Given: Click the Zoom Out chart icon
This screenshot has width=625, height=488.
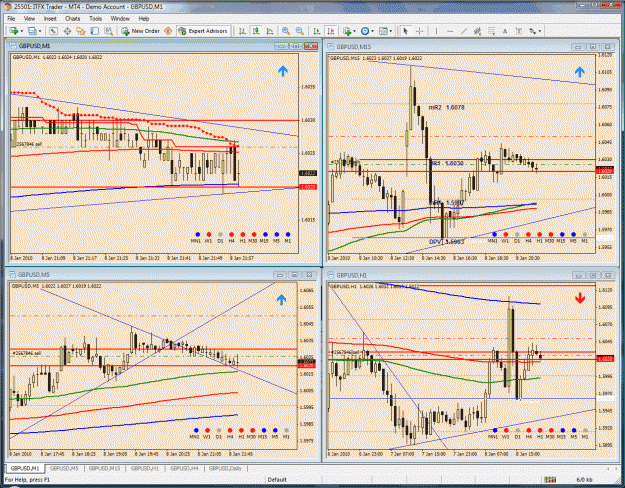Looking at the screenshot, I should click(x=300, y=31).
